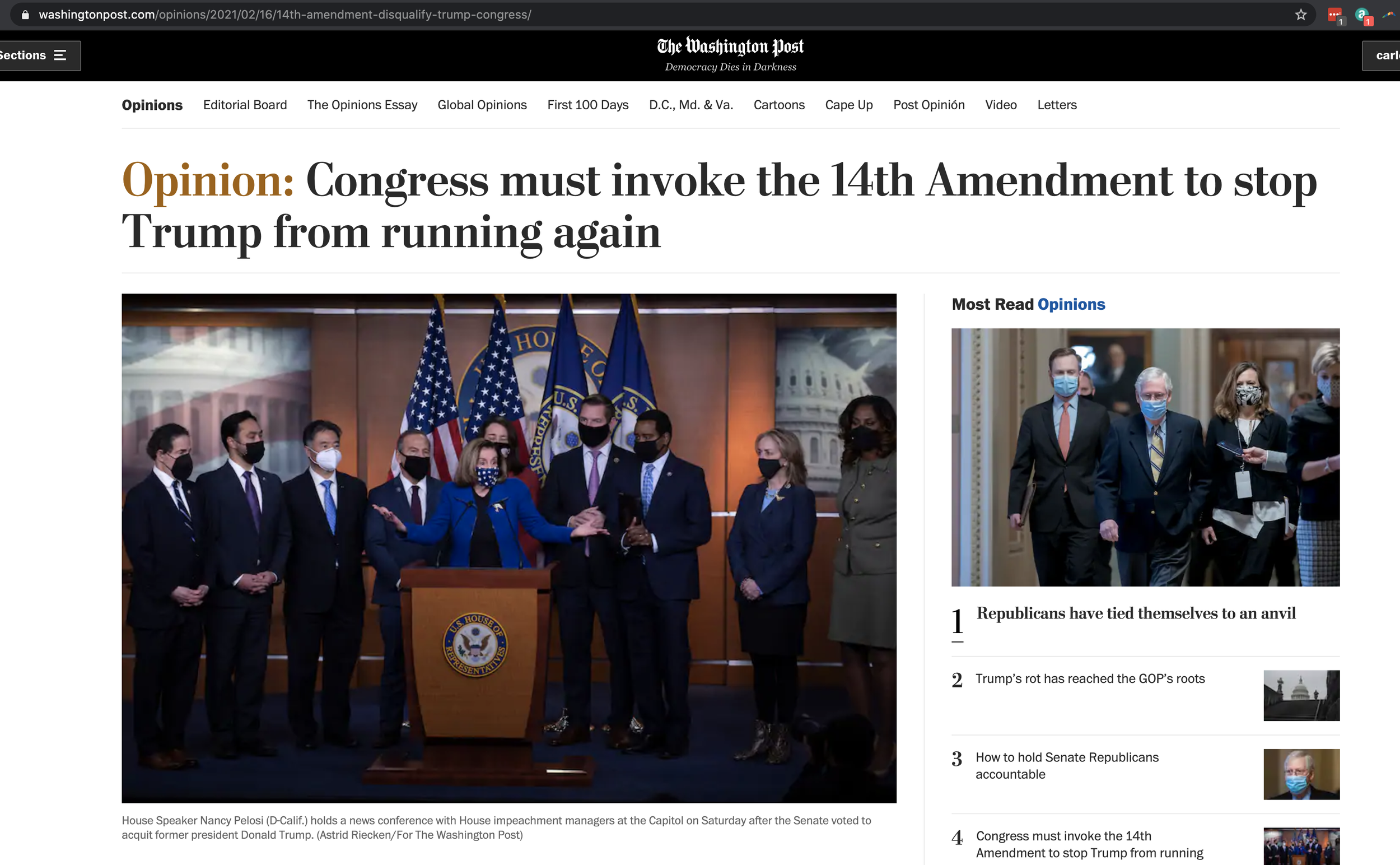Click the main Pelosi news conference photo
Viewport: 1400px width, 865px height.
click(x=509, y=548)
